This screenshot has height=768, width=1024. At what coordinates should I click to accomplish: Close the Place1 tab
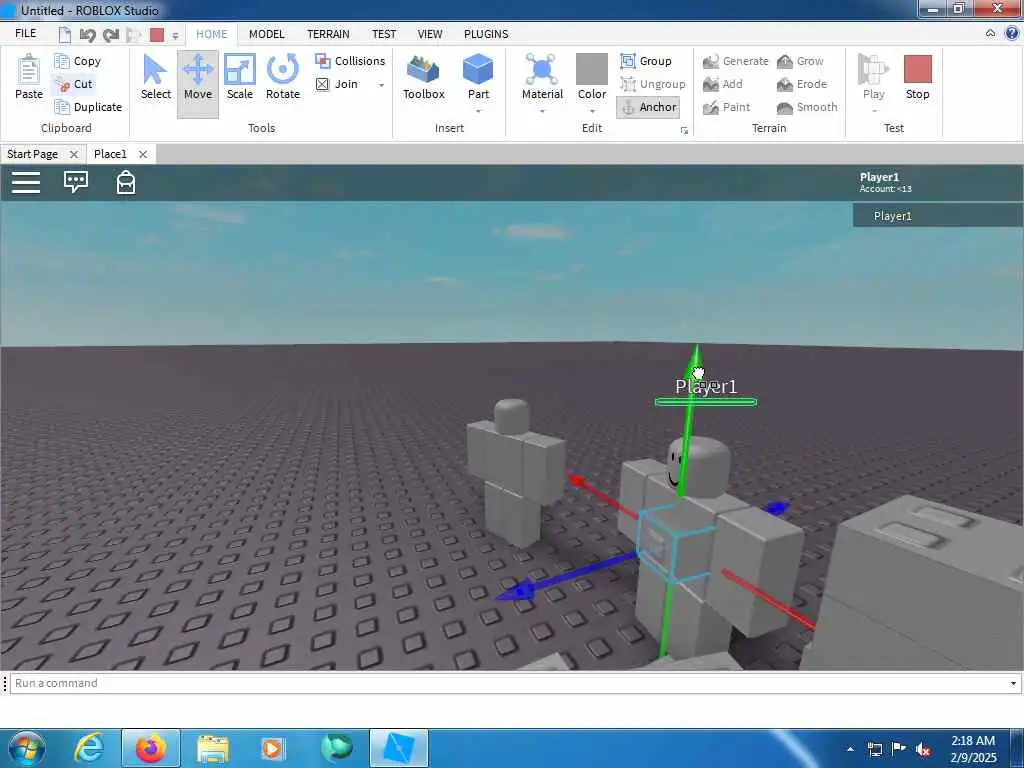pos(143,154)
